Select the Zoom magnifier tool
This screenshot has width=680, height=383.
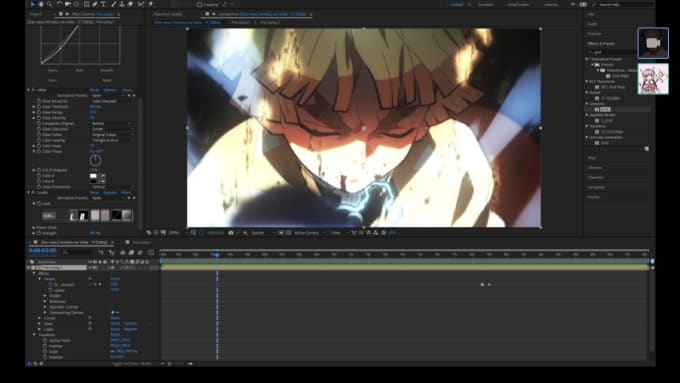pyautogui.click(x=49, y=4)
